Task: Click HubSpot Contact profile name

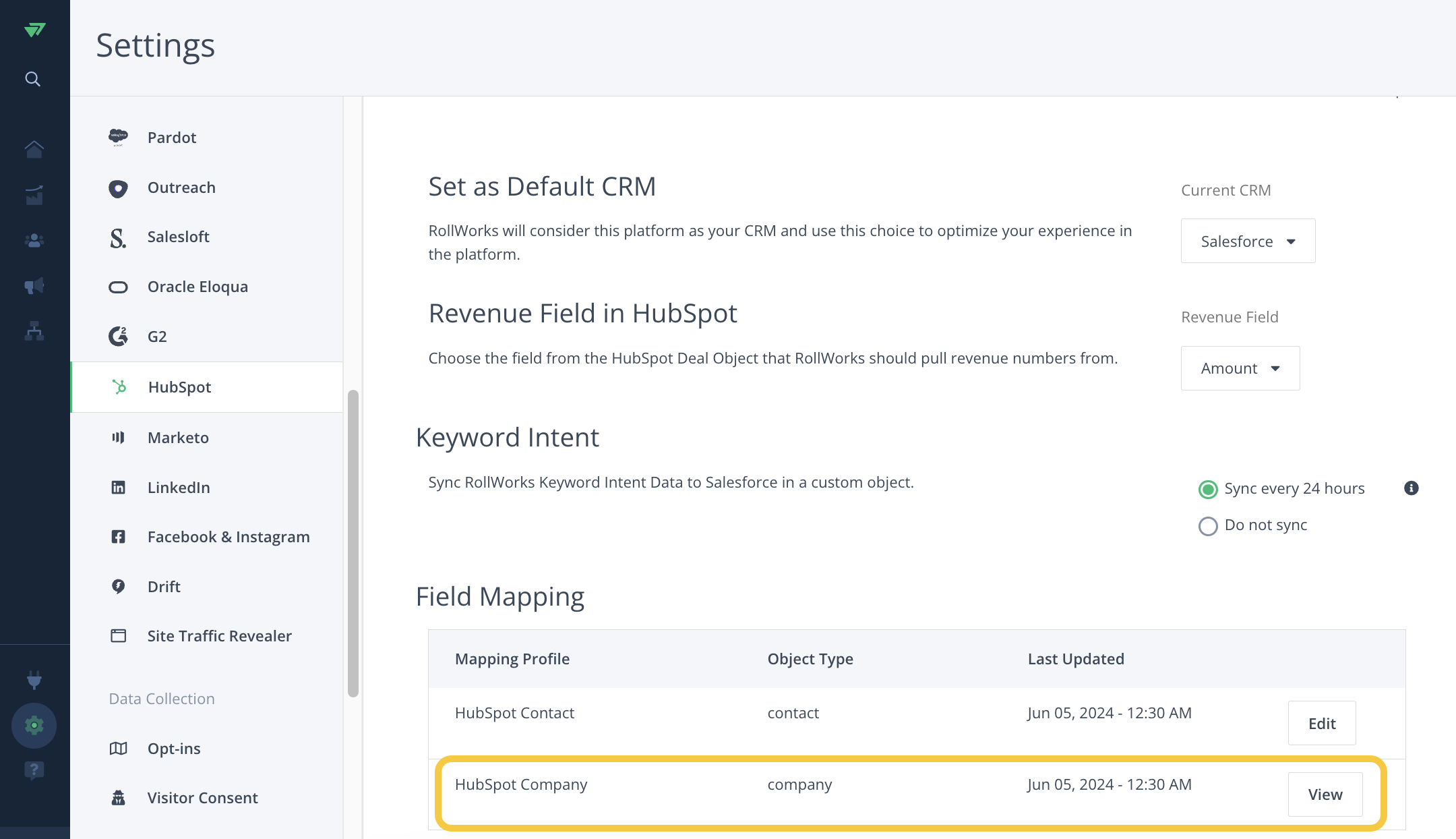Action: pos(514,713)
